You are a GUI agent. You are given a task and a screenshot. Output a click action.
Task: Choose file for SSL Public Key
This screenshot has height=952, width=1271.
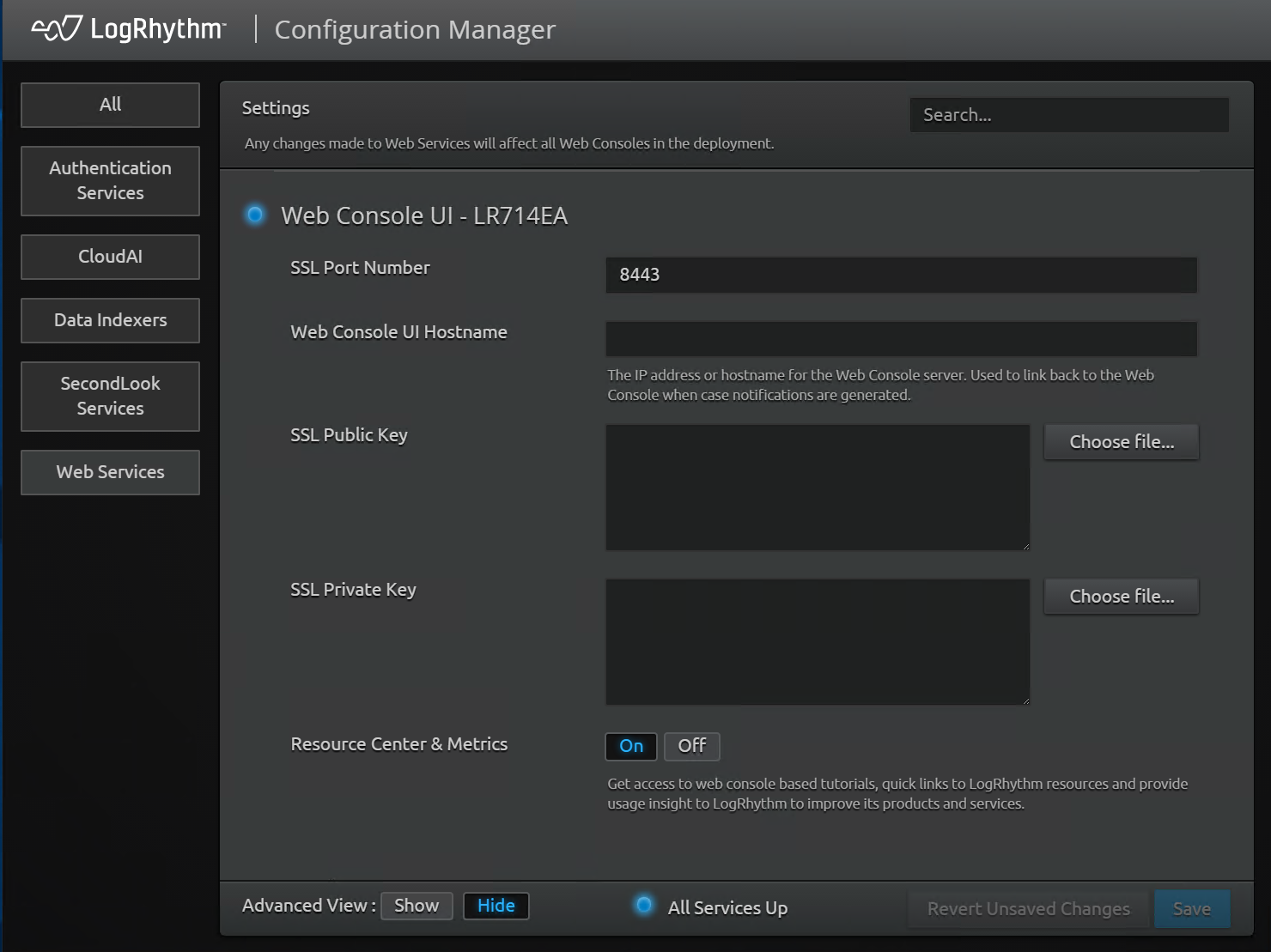click(x=1121, y=442)
